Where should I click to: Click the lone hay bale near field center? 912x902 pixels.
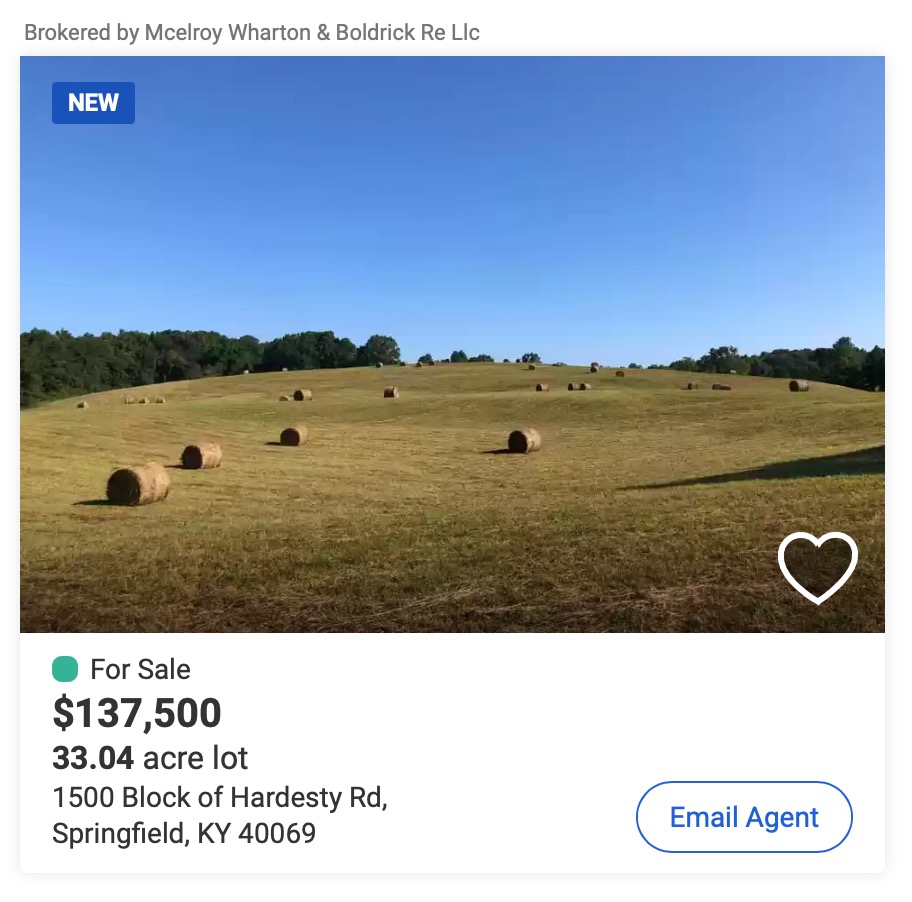(x=524, y=441)
